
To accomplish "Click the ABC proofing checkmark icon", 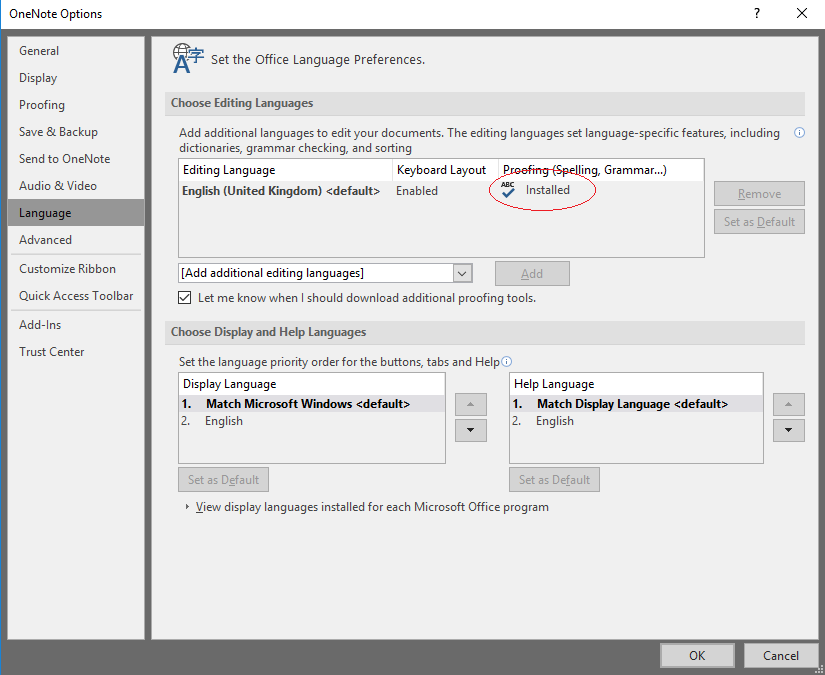I will [508, 190].
